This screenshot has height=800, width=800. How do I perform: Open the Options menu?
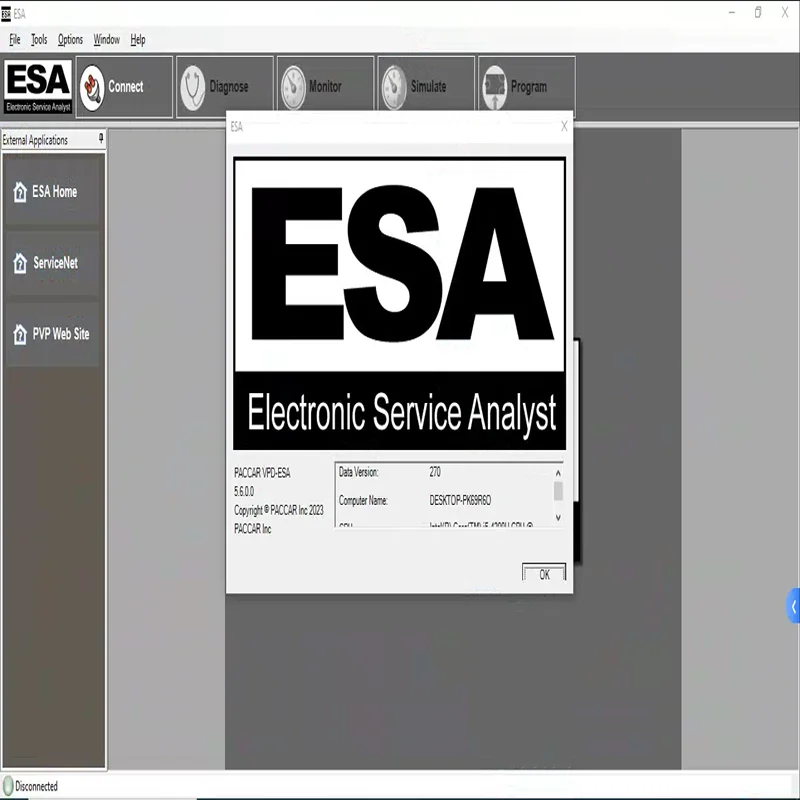(70, 40)
